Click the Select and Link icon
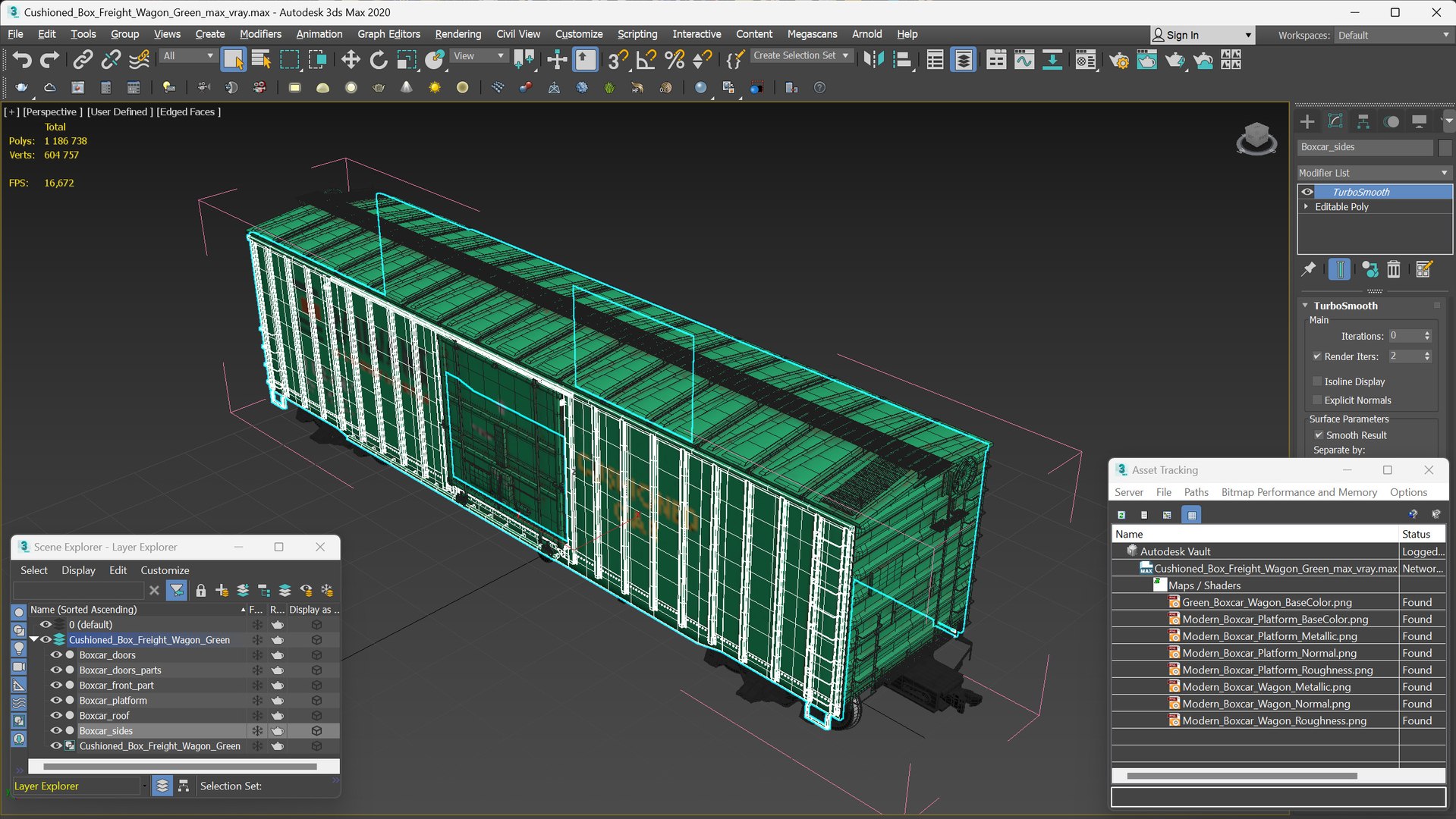Viewport: 1456px width, 819px height. [83, 60]
